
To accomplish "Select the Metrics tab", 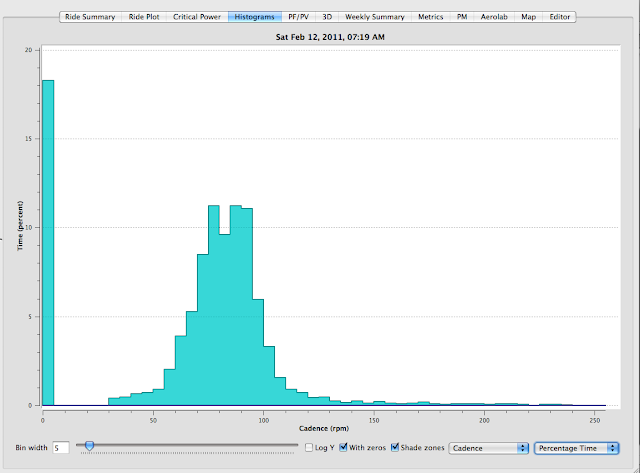I will coord(431,17).
